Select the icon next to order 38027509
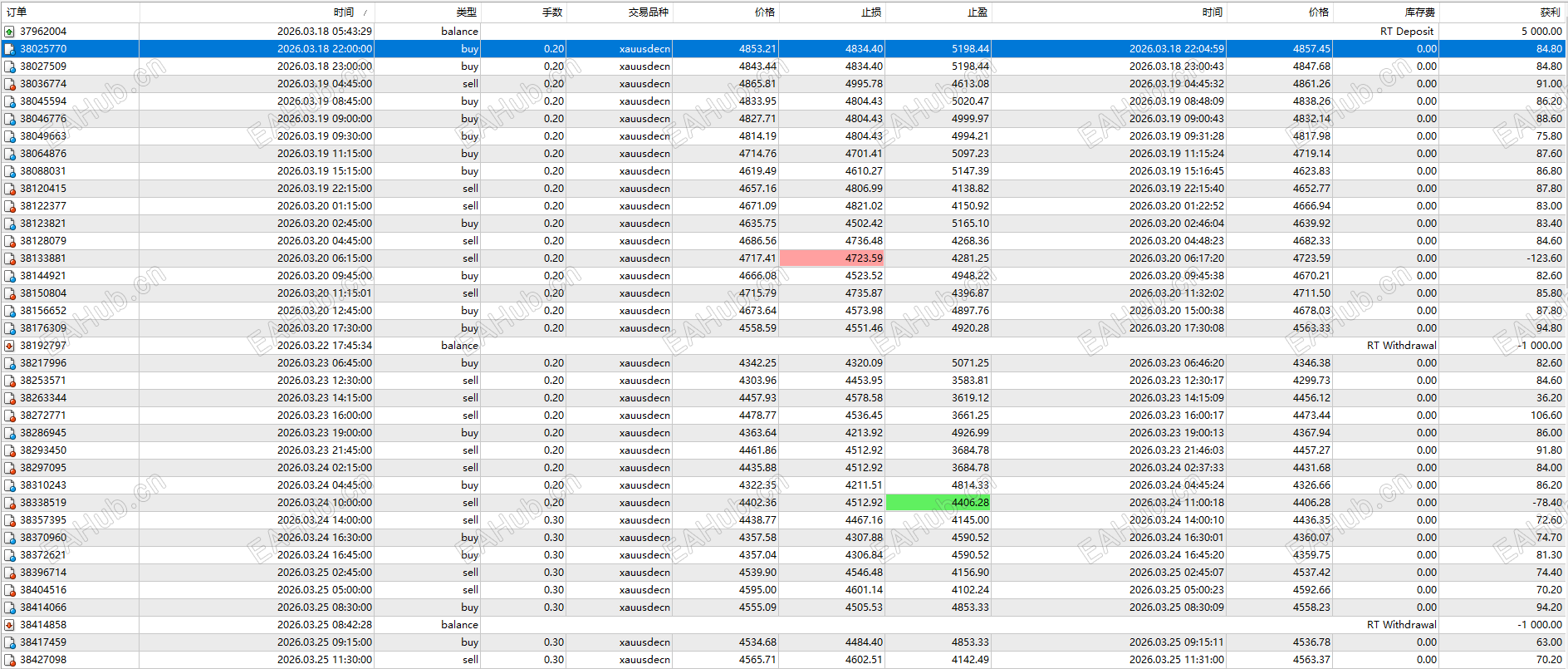This screenshot has width=1568, height=669. (9, 66)
